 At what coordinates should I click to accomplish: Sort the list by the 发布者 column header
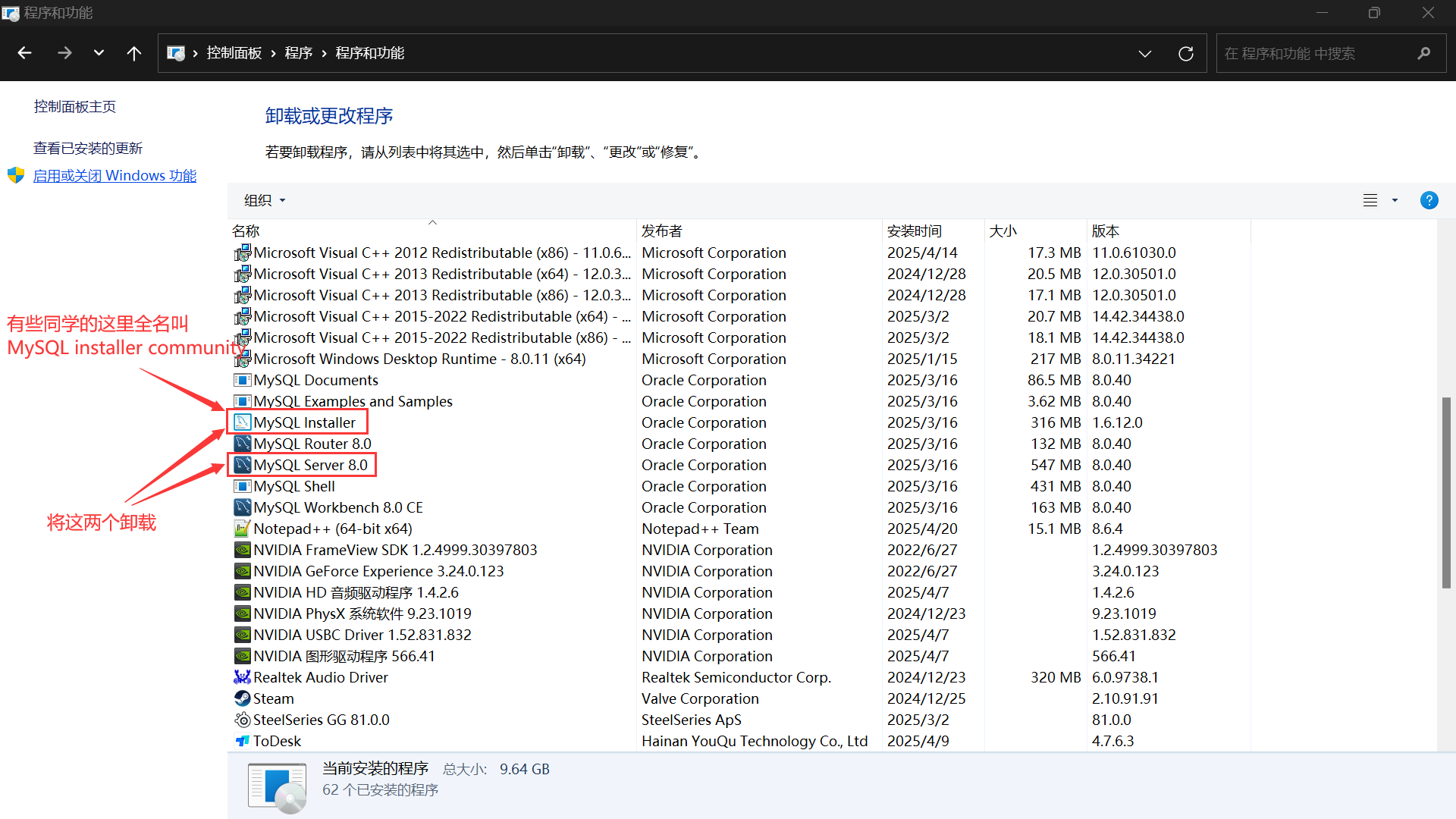[x=662, y=231]
